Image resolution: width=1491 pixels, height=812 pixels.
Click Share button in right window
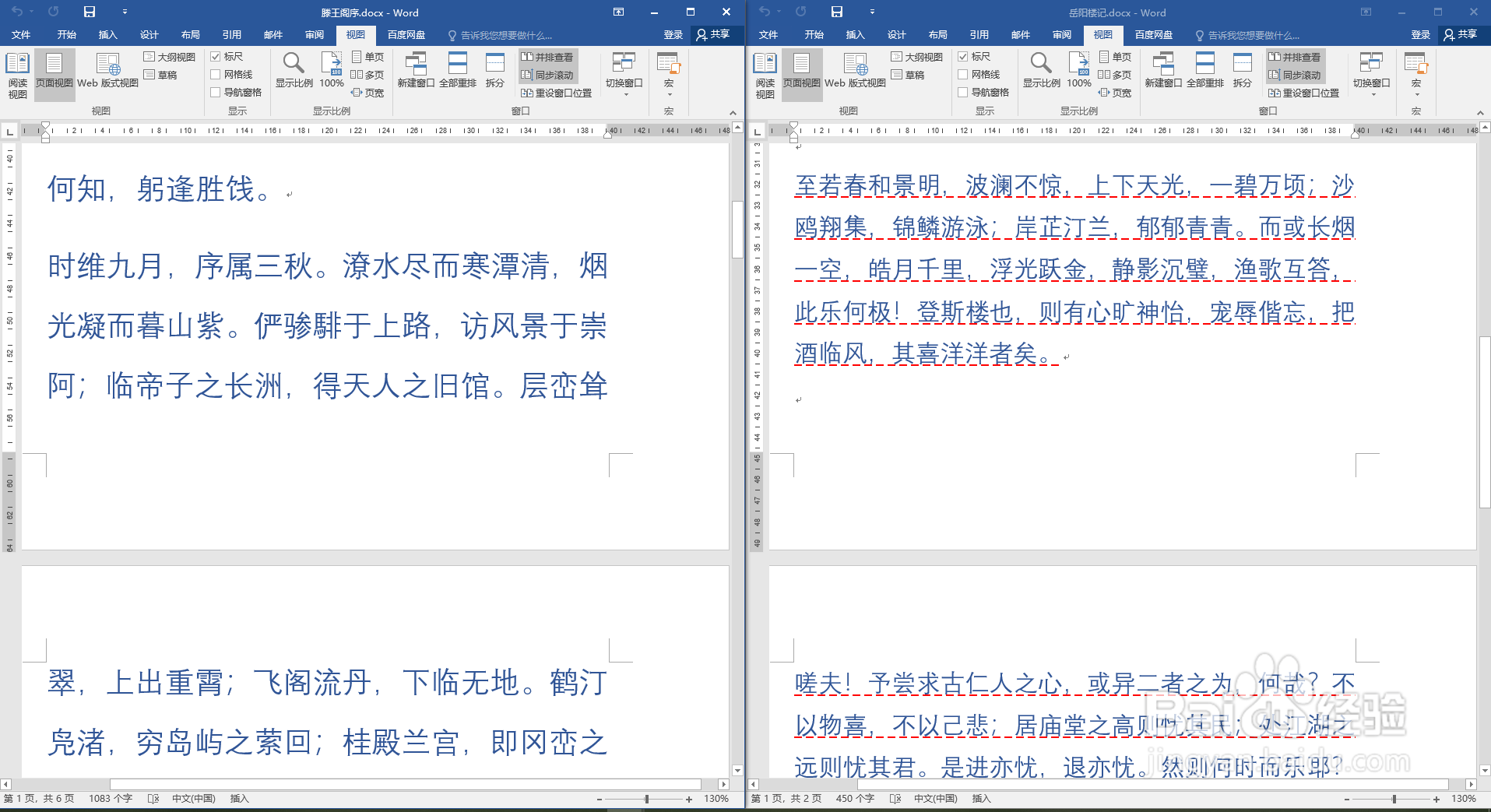pos(1461,35)
